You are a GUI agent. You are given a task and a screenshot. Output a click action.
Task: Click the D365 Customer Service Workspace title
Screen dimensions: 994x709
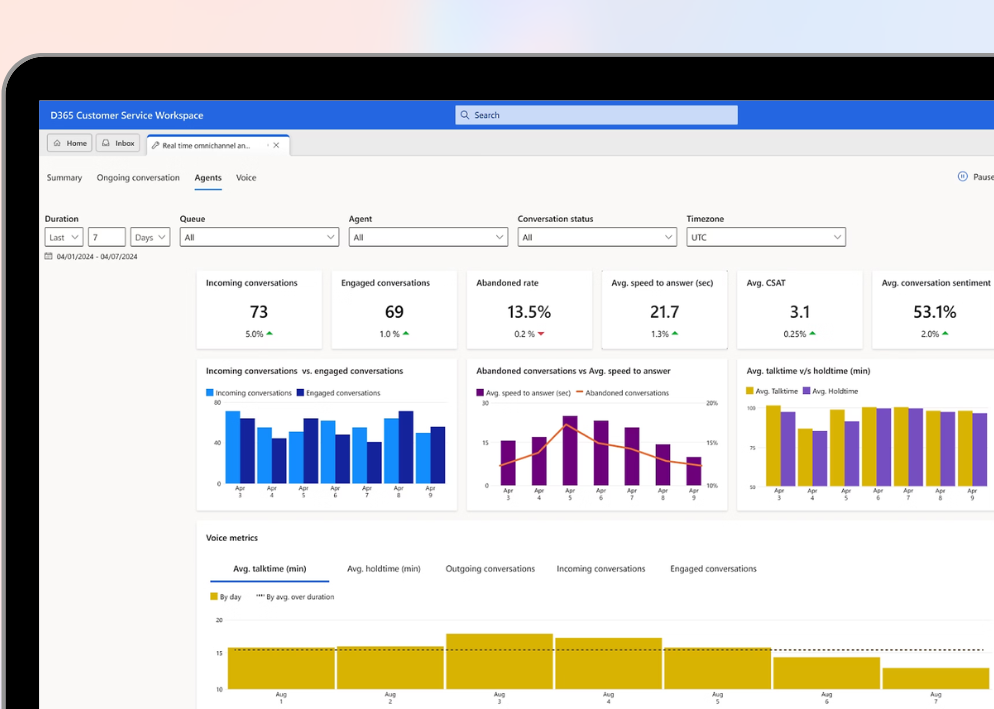[127, 115]
